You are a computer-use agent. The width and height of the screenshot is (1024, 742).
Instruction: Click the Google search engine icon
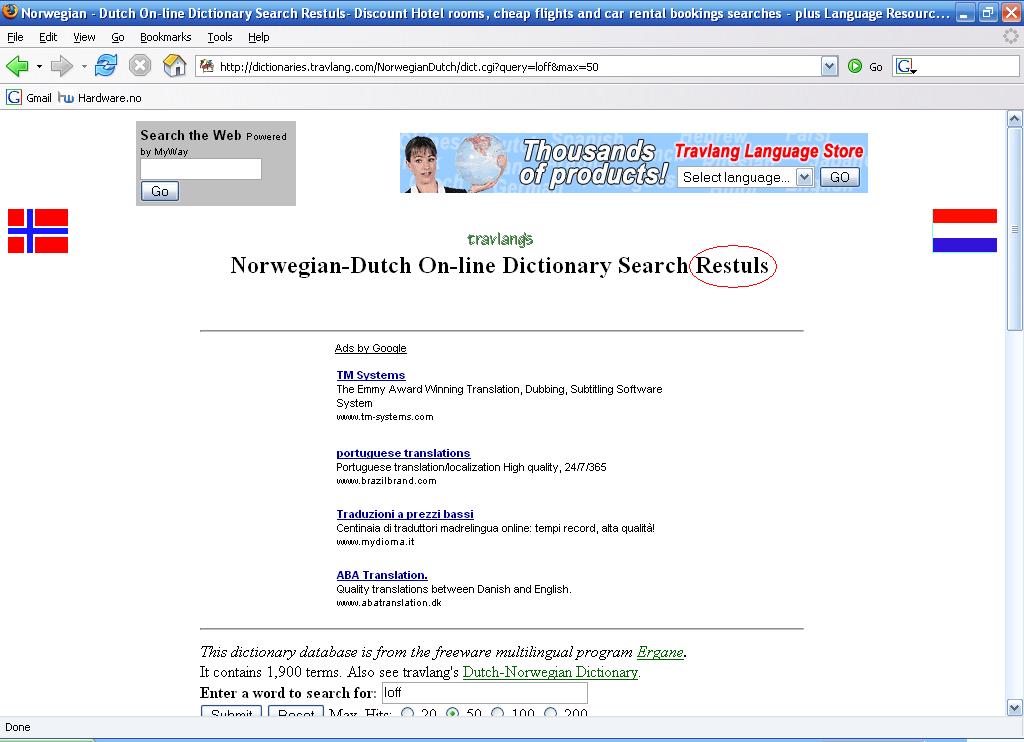[x=904, y=66]
